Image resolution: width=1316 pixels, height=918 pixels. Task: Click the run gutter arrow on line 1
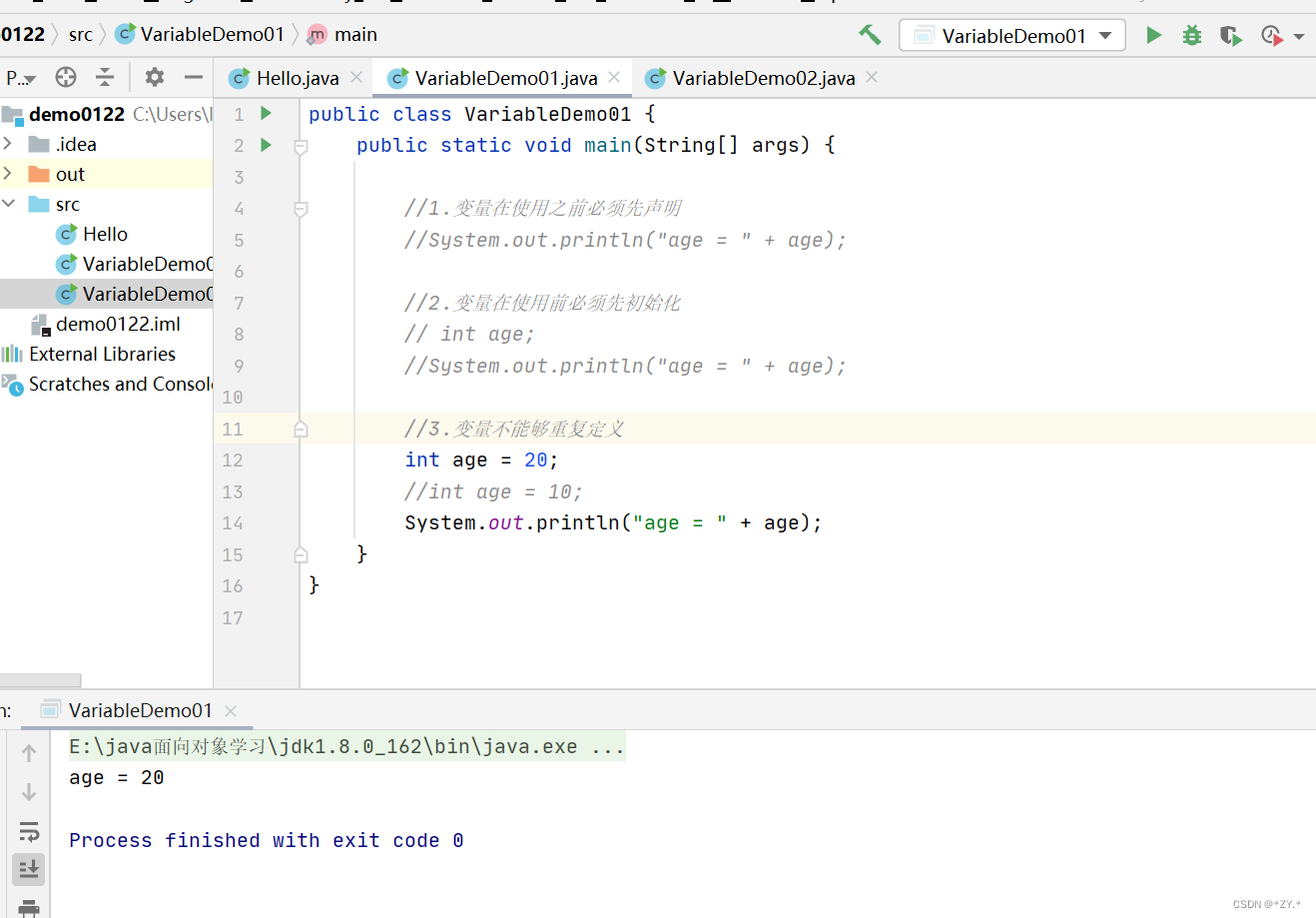267,113
